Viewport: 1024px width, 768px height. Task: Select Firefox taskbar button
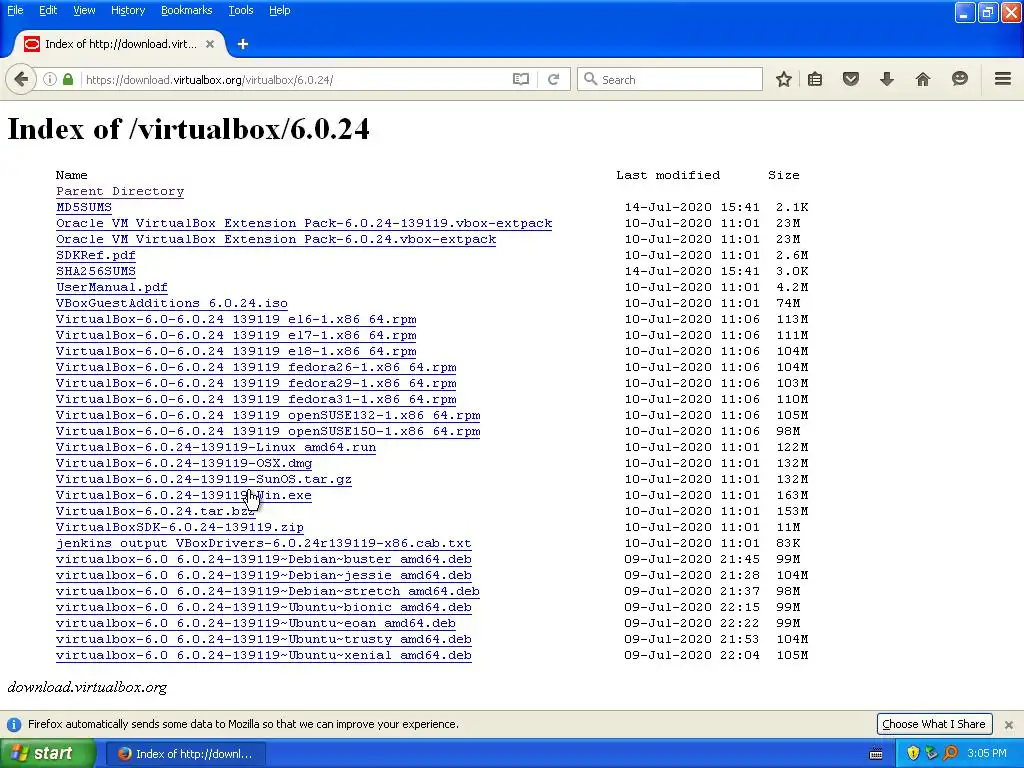[185, 754]
